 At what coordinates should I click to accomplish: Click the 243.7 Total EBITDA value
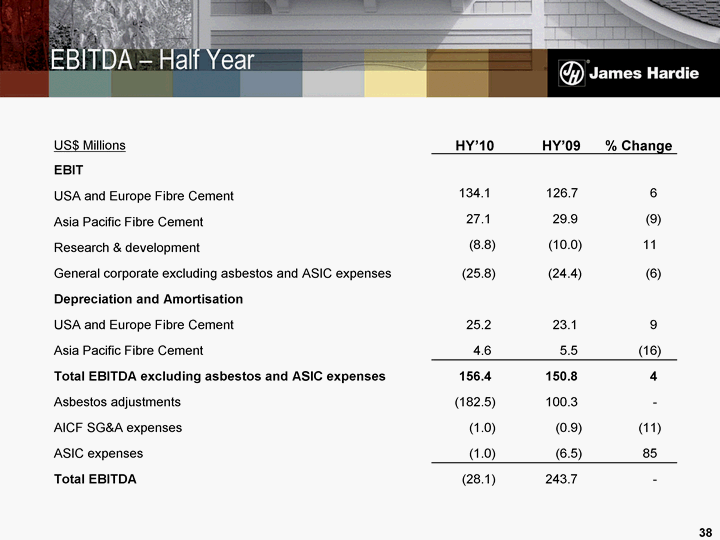pyautogui.click(x=562, y=479)
